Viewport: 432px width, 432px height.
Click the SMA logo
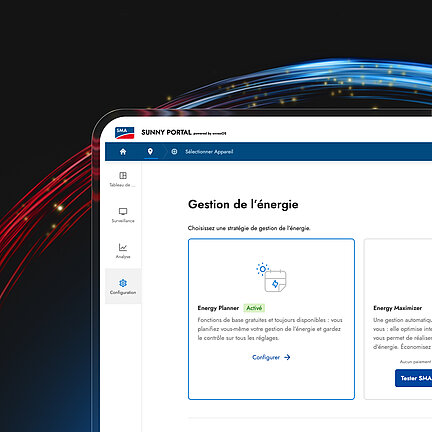click(124, 133)
